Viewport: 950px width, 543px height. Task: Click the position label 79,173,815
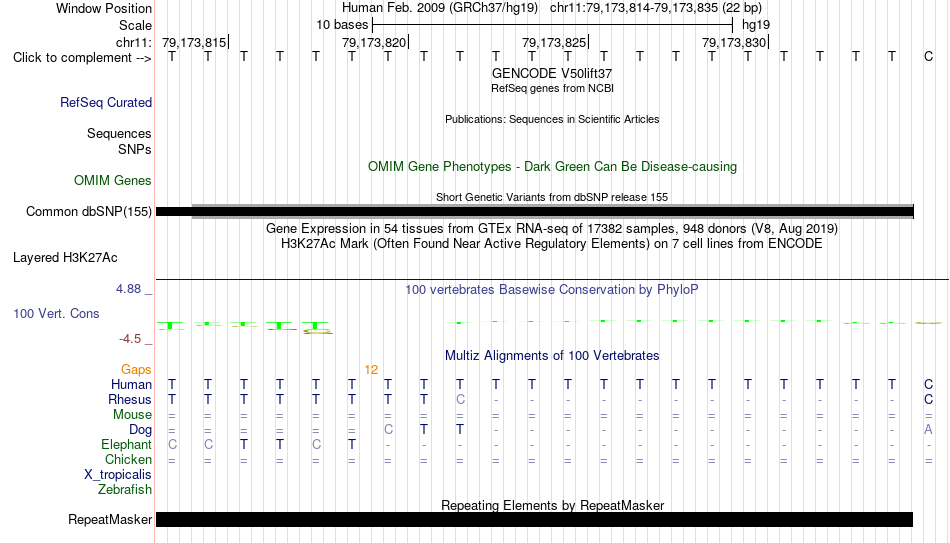[x=194, y=42]
